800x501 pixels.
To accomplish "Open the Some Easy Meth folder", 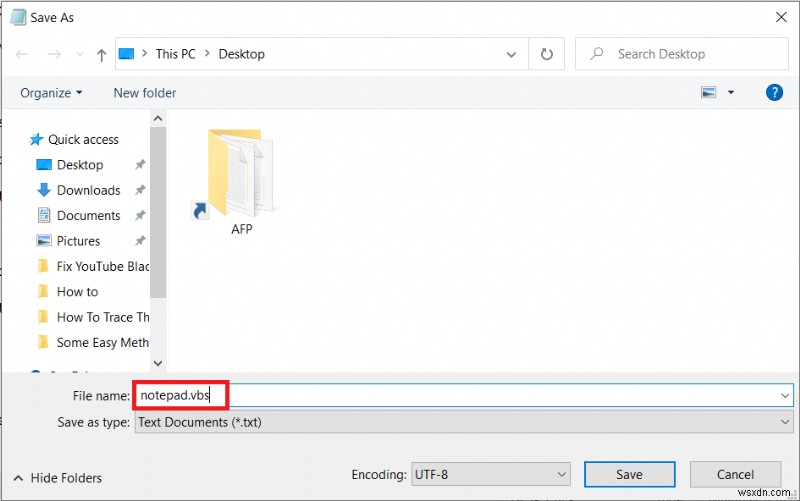I will pos(103,342).
